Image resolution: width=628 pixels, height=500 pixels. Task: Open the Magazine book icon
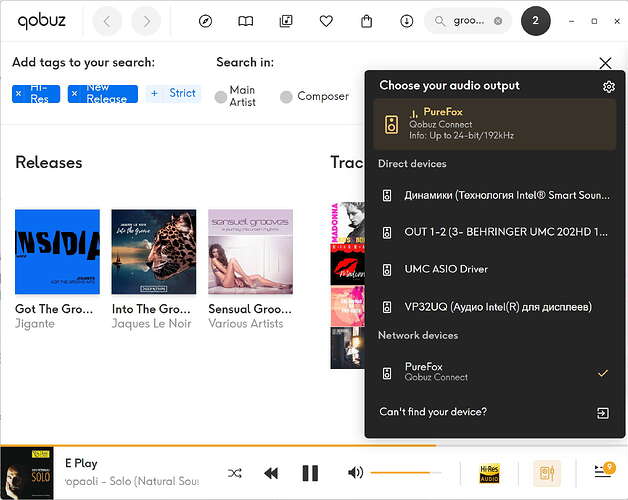[246, 21]
